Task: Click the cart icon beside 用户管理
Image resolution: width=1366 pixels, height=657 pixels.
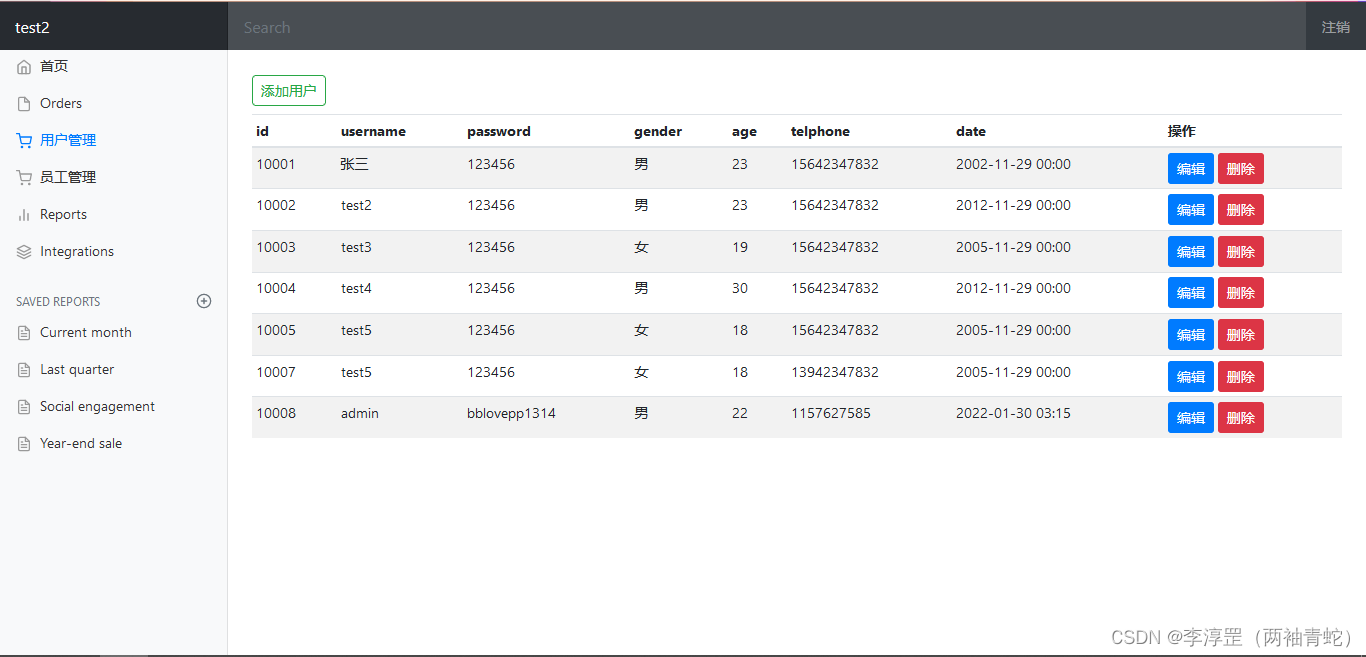Action: click(x=24, y=141)
